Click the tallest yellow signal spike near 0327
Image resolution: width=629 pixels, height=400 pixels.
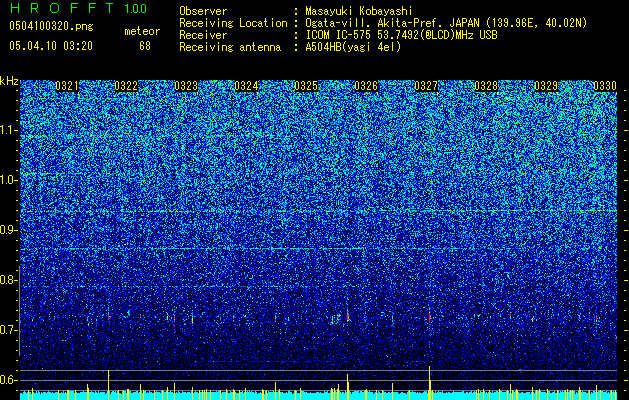(x=430, y=383)
